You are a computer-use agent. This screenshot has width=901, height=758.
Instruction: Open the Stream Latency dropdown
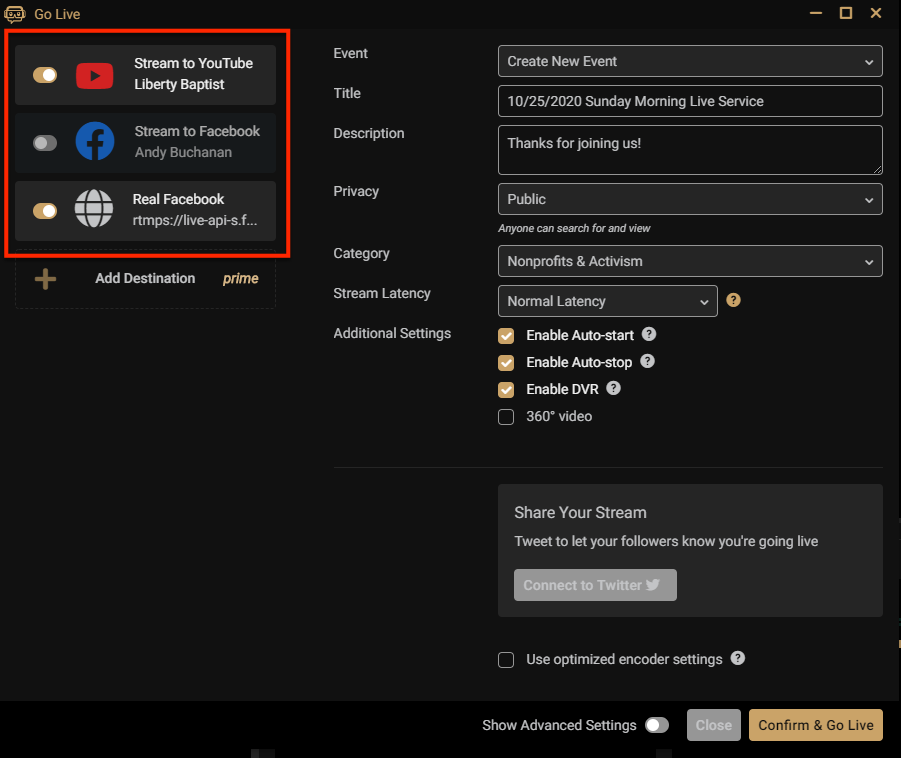(607, 301)
